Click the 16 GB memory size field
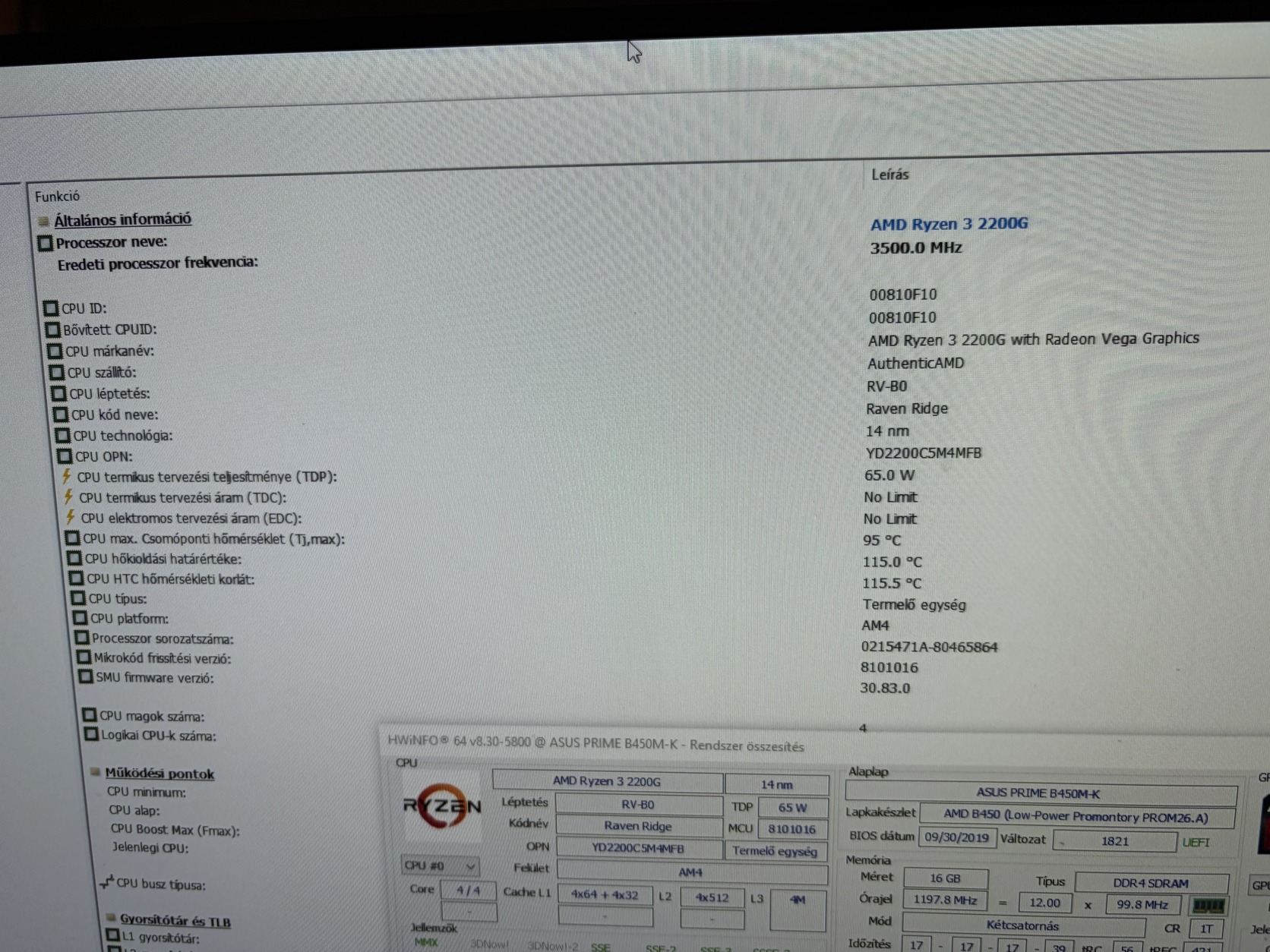Screen dimensions: 1270x952 coord(946,878)
